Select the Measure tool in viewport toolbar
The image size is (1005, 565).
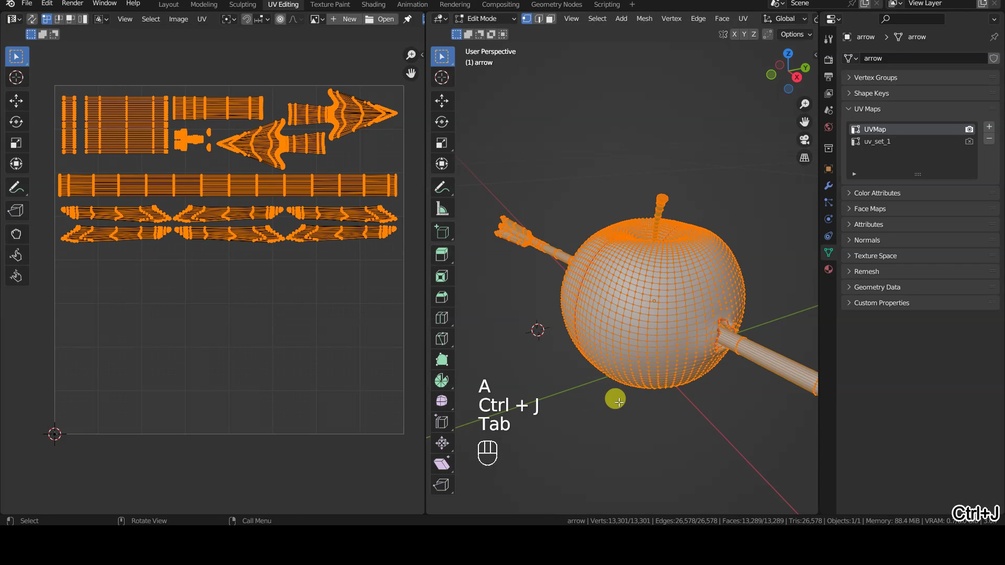tap(442, 208)
